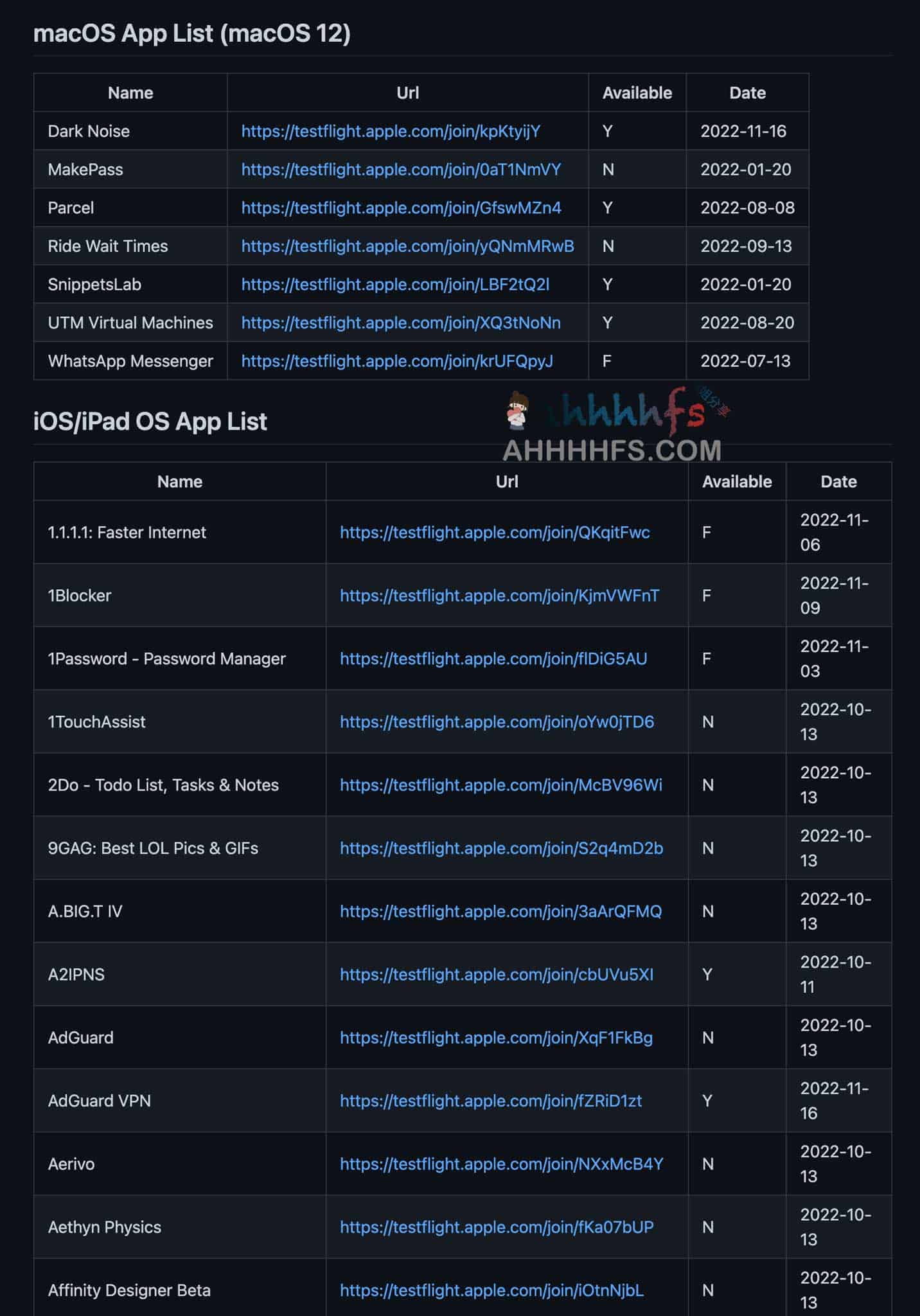
Task: Click date 2022-07-13 in WhatsApp row
Action: 745,361
